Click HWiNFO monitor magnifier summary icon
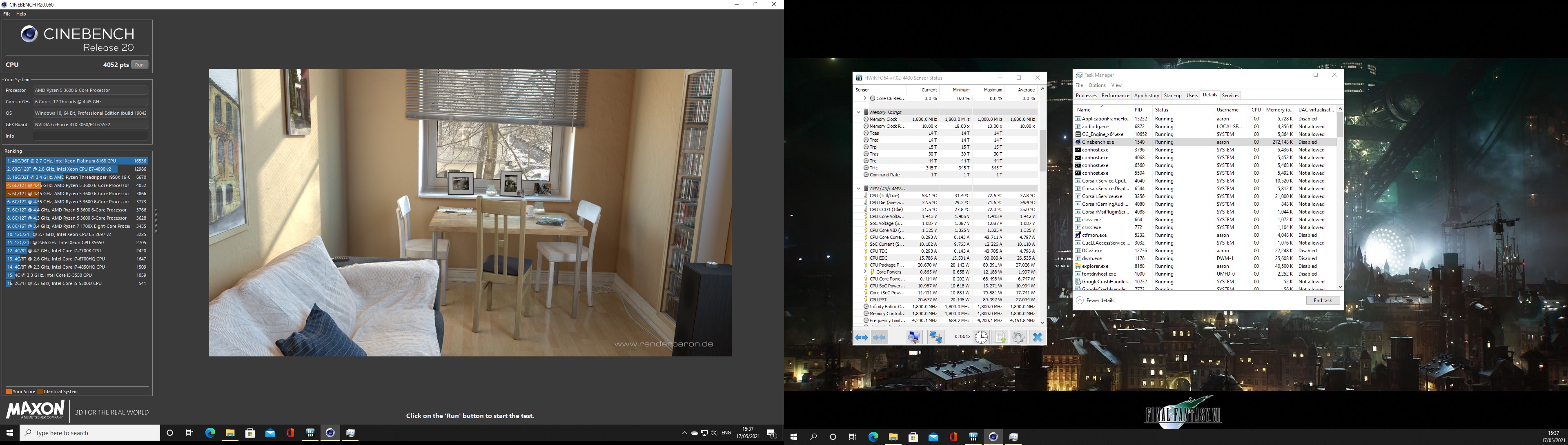The width and height of the screenshot is (1568, 445). [914, 337]
